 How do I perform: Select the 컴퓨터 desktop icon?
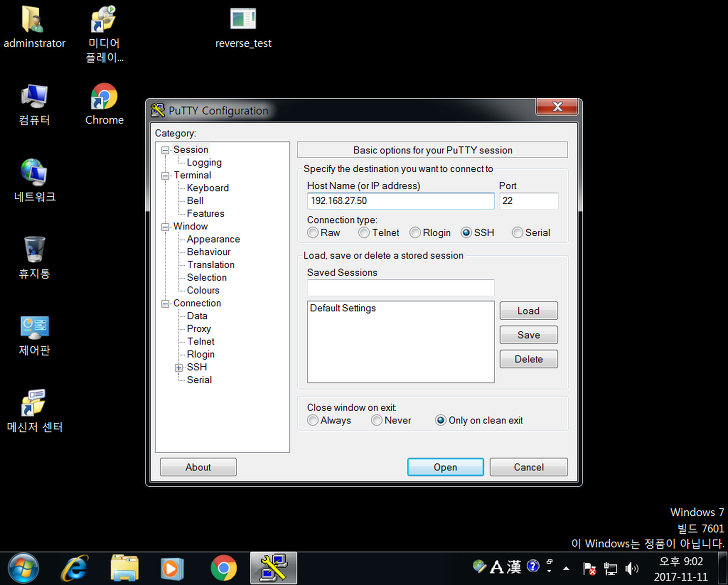[x=34, y=104]
